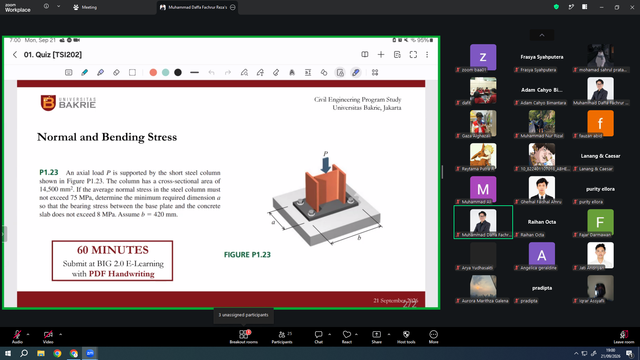Add new page with plus icon
The height and width of the screenshot is (360, 640).
381,54
